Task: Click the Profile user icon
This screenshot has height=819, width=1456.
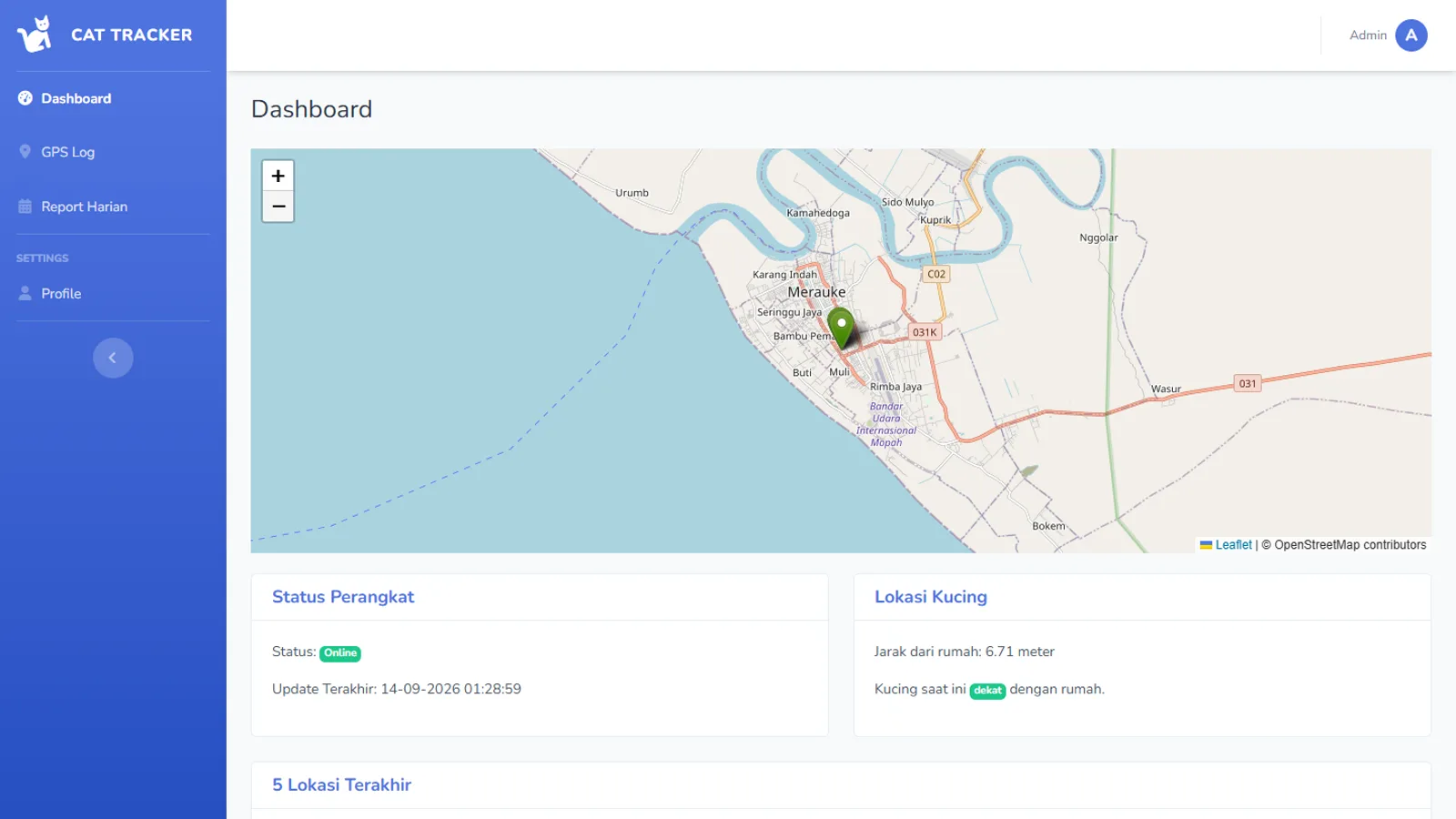Action: point(25,293)
